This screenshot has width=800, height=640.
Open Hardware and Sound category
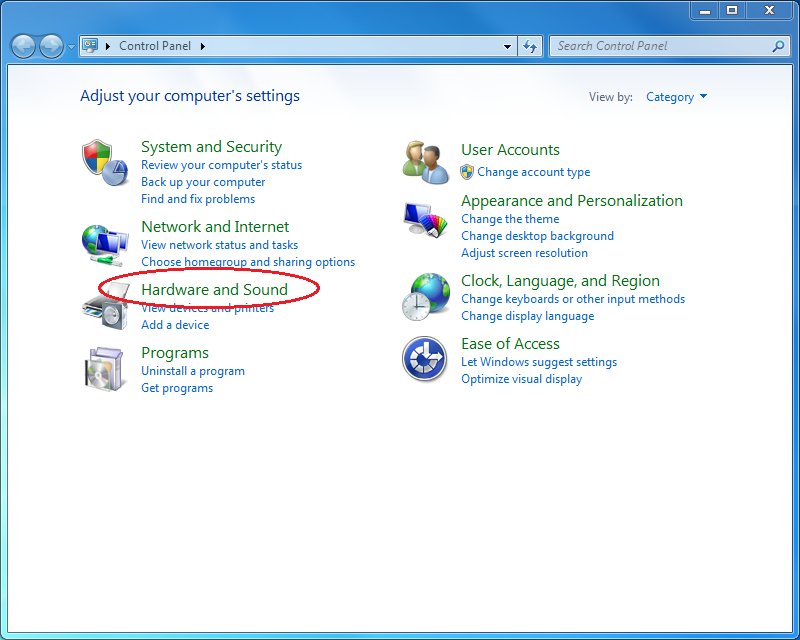(214, 290)
